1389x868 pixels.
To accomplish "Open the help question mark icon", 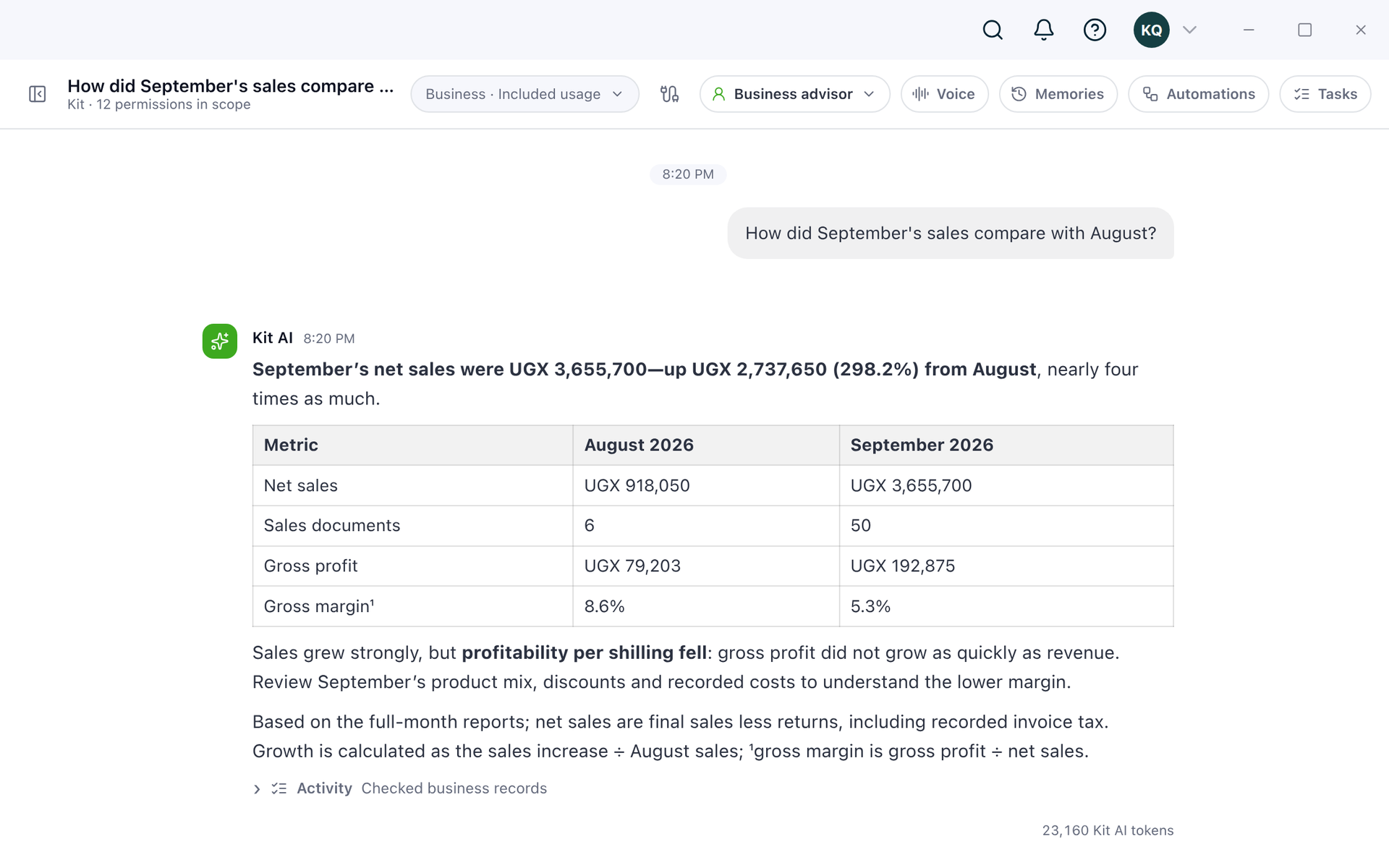I will (x=1095, y=30).
